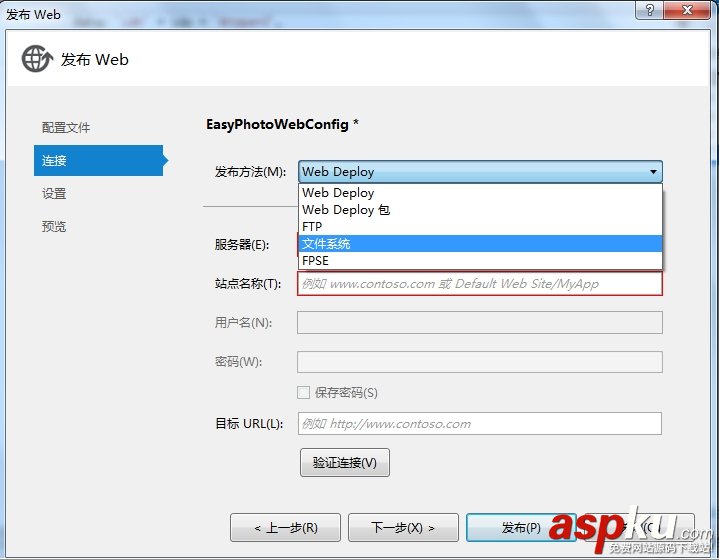Click the help question mark button

point(649,10)
